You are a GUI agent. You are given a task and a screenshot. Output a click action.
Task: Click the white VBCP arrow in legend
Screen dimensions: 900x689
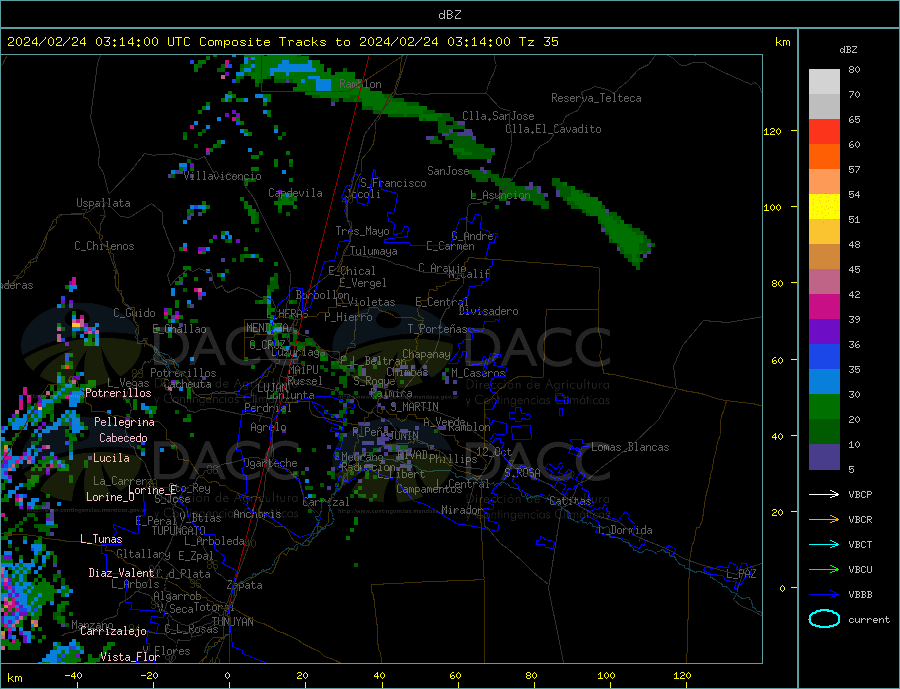(824, 494)
